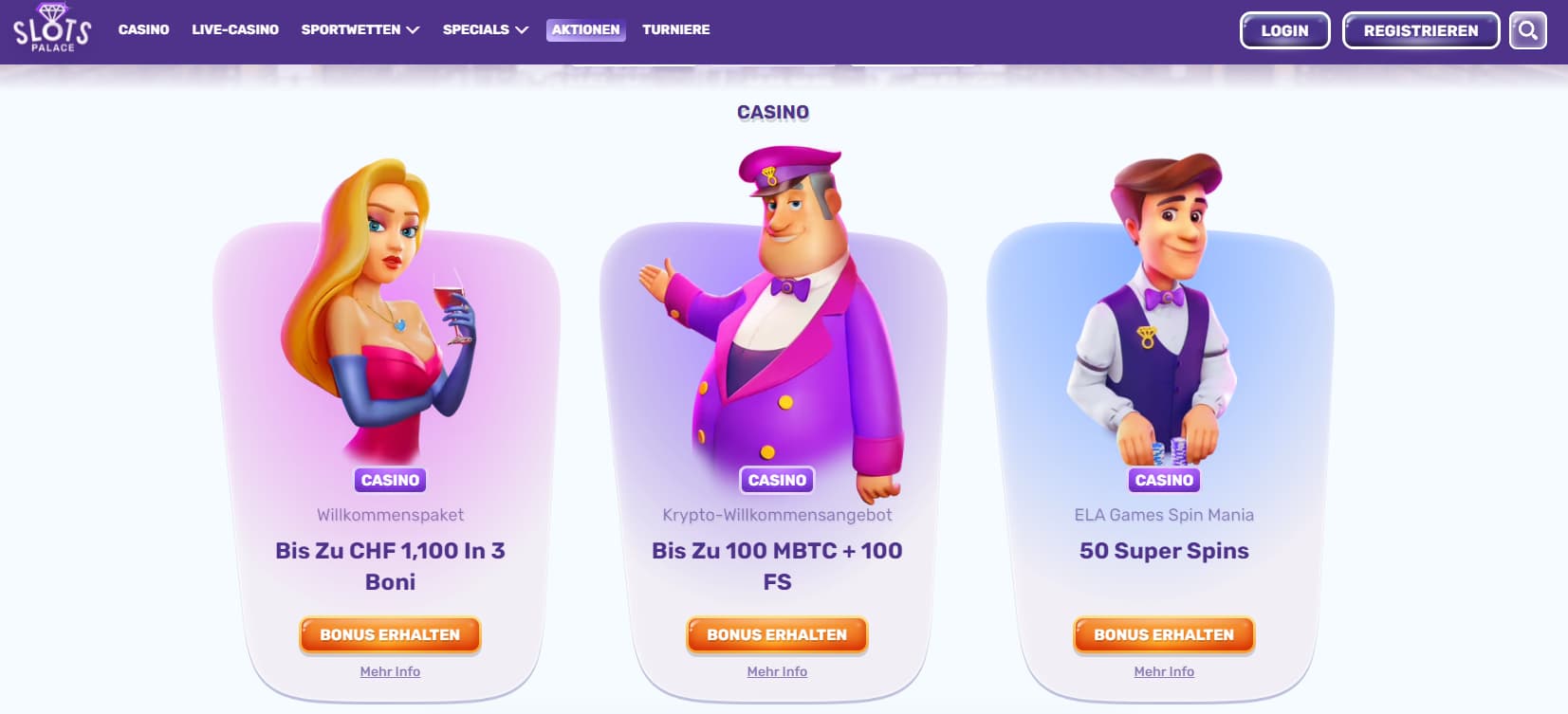Click the Login button
Image resolution: width=1568 pixels, height=714 pixels.
(1284, 30)
